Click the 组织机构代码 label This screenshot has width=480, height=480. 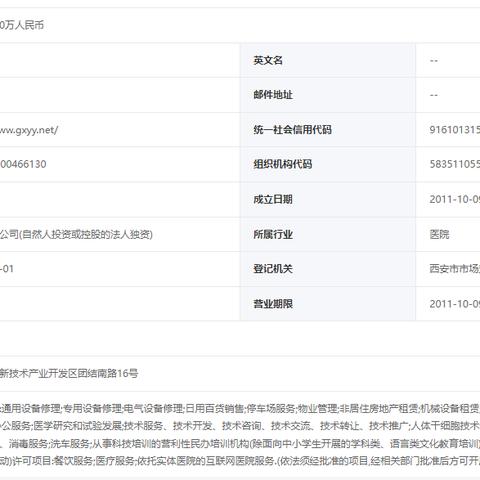point(283,164)
